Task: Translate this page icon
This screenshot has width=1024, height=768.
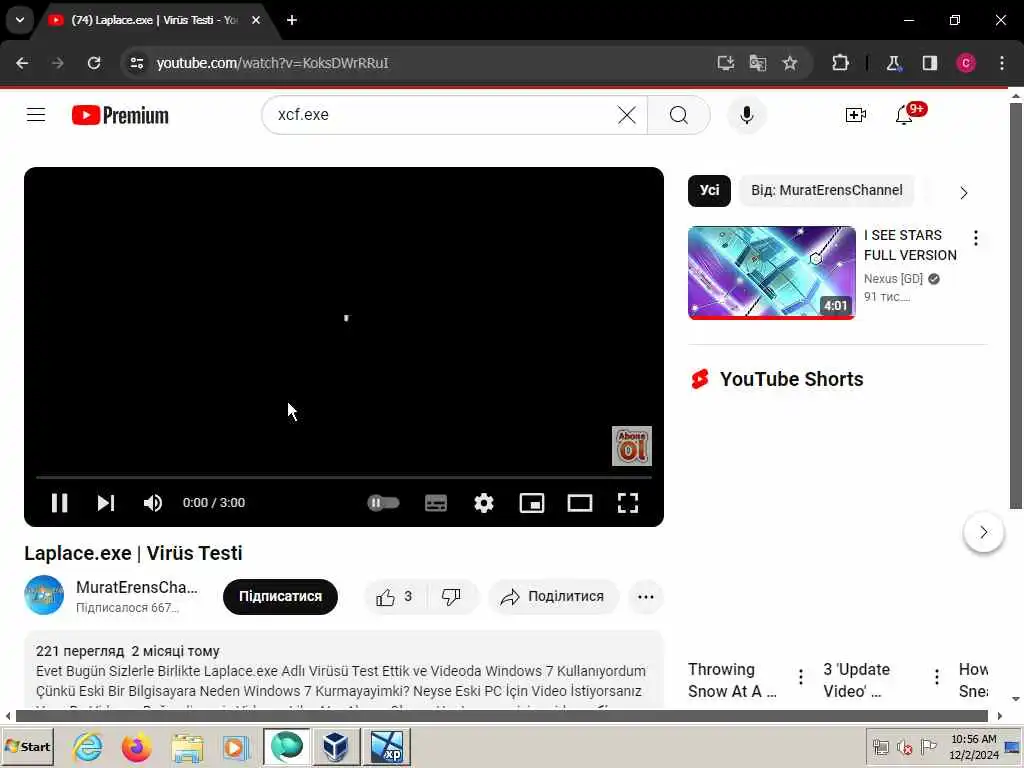Action: 758,63
